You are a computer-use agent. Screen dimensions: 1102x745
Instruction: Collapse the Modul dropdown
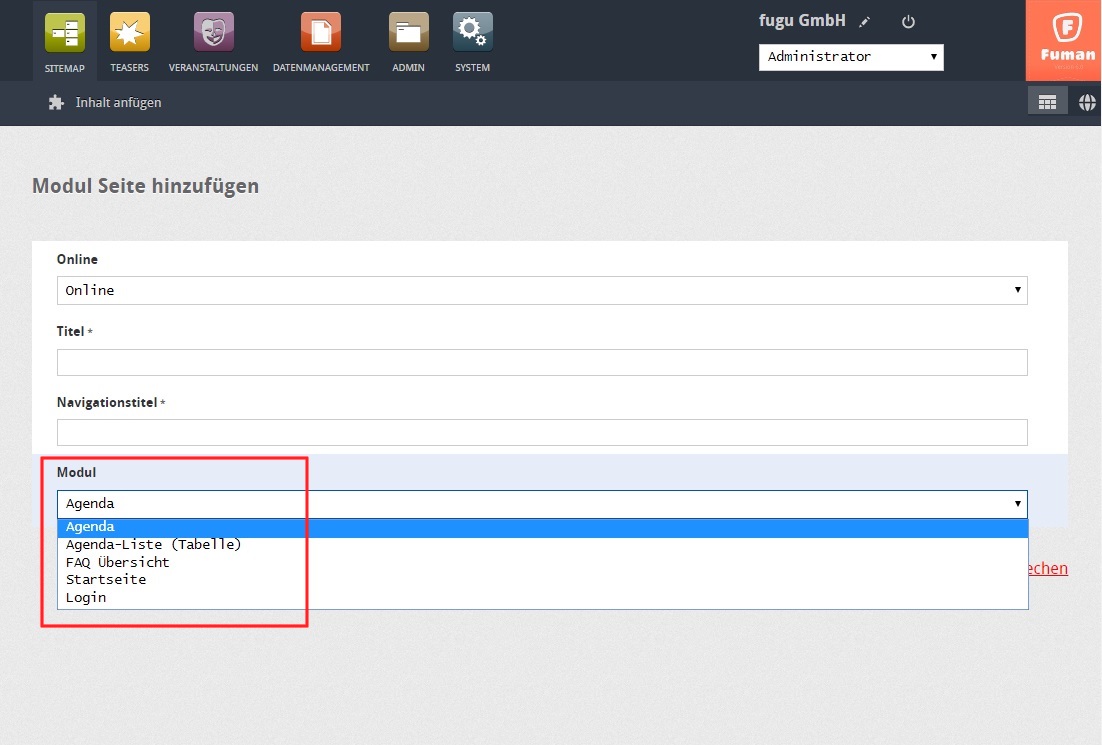(x=541, y=504)
